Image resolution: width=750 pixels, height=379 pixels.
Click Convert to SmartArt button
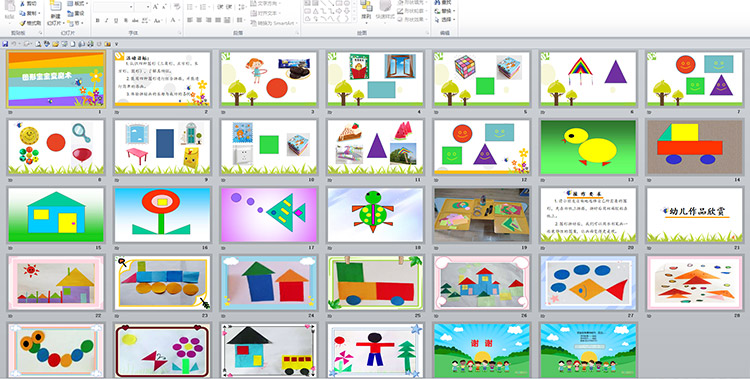click(x=274, y=23)
